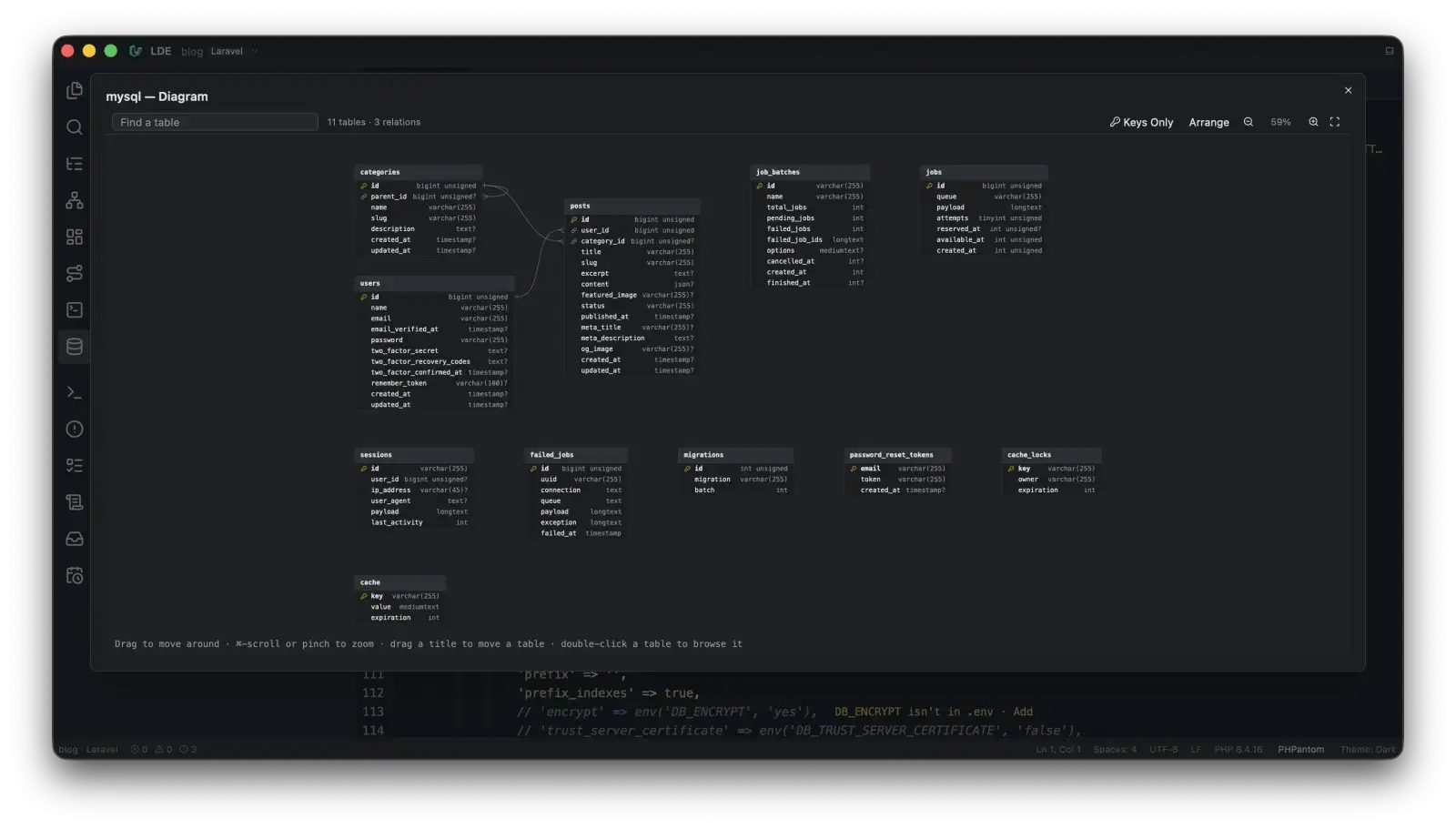
Task: Open the outline tree icon in the sidebar
Action: [75, 164]
